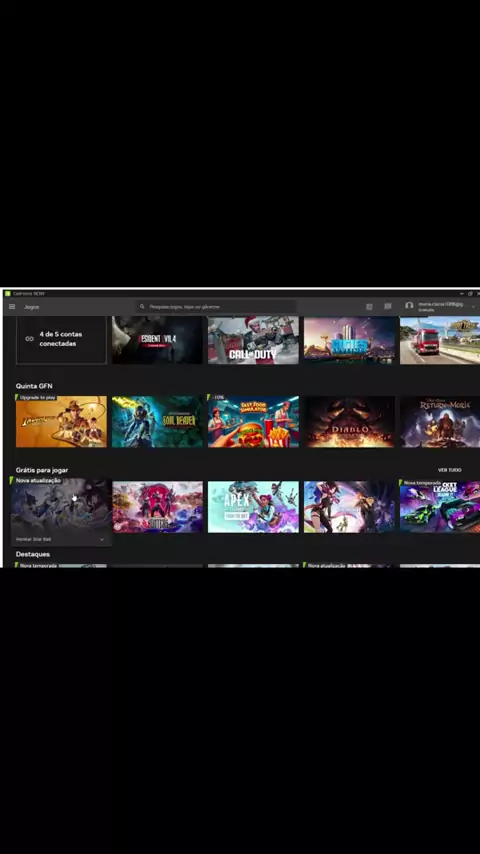The width and height of the screenshot is (480, 854).
Task: Click the discount badge on Fast Food Simulator
Action: click(218, 398)
